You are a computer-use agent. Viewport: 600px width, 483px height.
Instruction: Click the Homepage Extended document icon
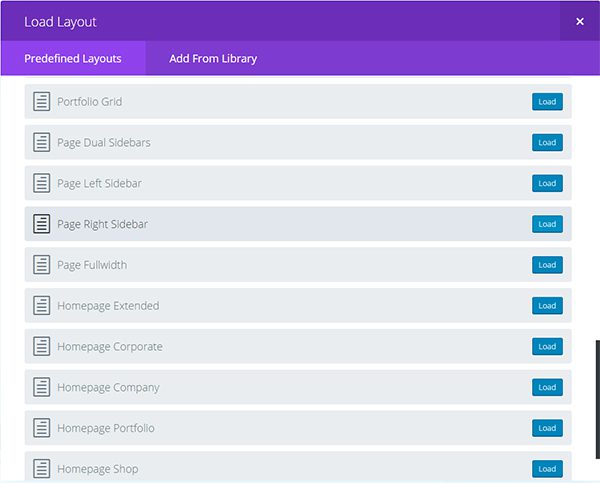[41, 306]
